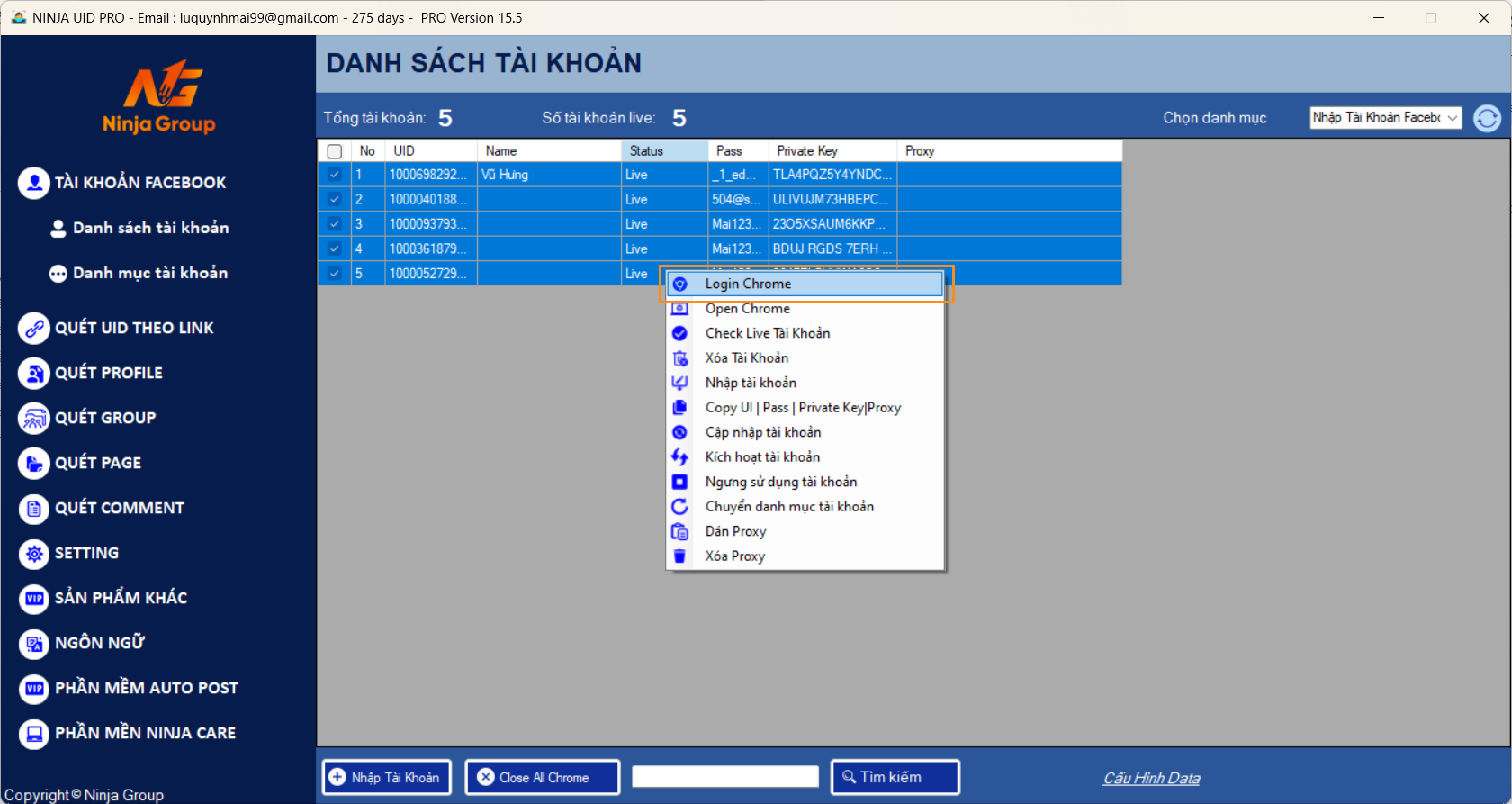Click the Check Live Tài Khoản checkmark icon
Image resolution: width=1512 pixels, height=804 pixels.
click(x=680, y=333)
